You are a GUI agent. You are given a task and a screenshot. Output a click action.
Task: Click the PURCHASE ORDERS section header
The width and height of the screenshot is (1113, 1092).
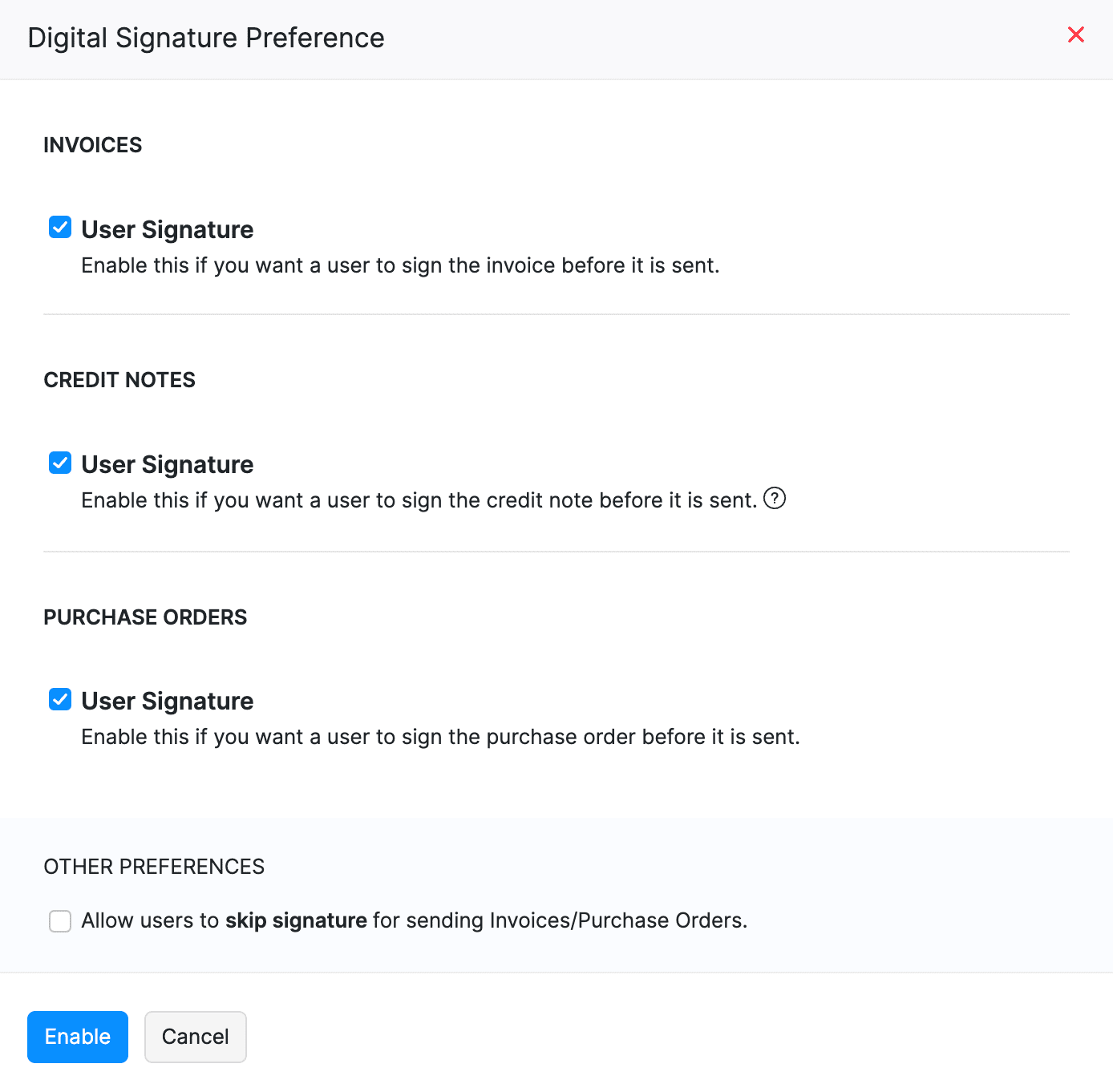tap(145, 617)
